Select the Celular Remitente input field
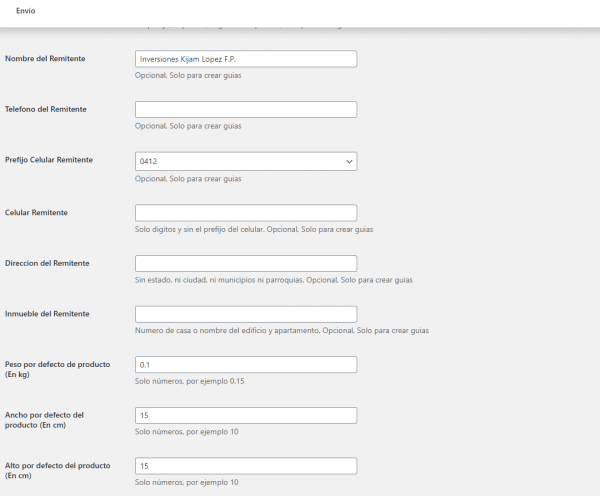600x496 pixels. point(246,213)
